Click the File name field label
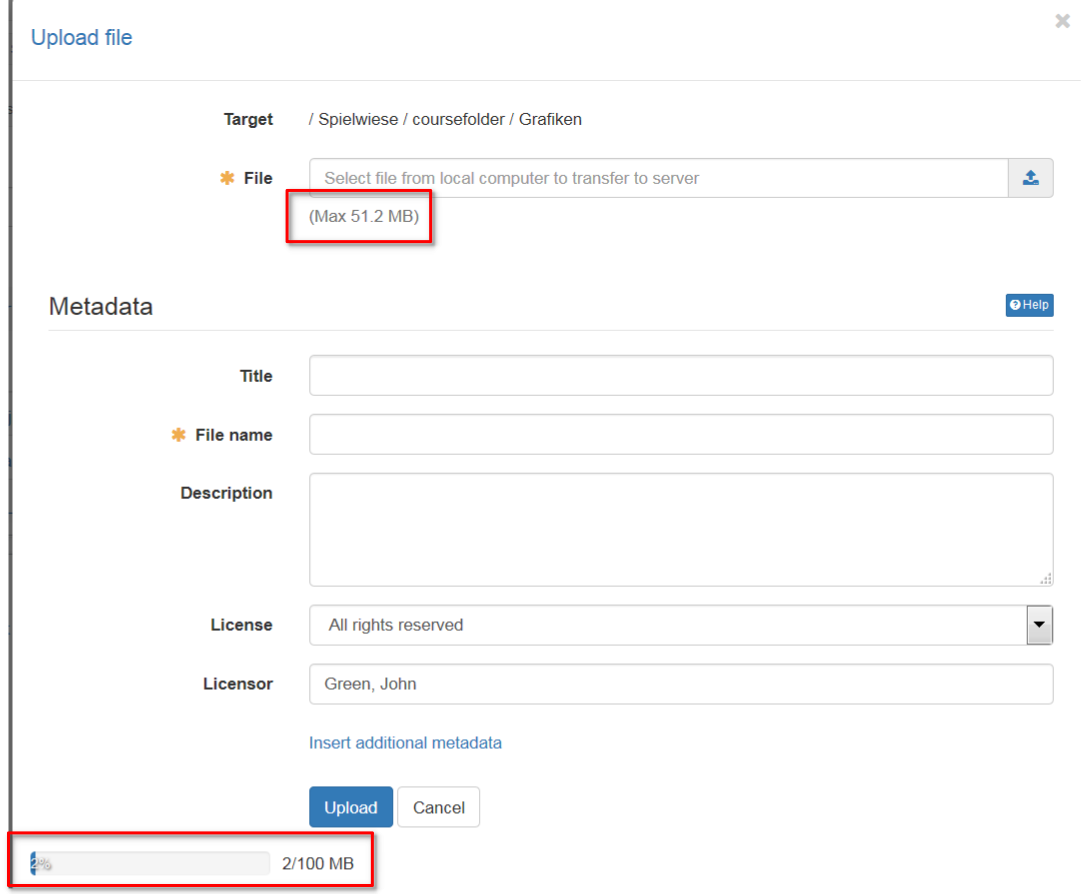 coord(233,435)
